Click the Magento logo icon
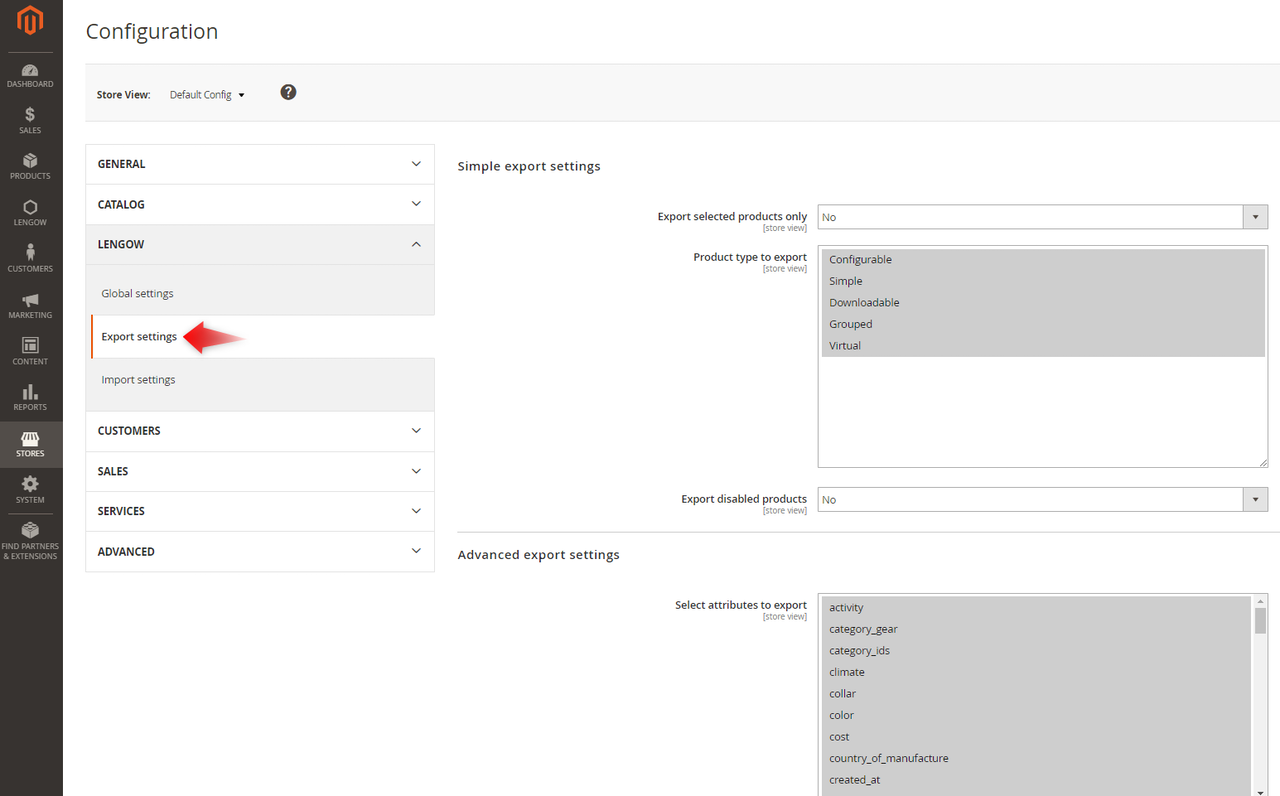 point(30,20)
